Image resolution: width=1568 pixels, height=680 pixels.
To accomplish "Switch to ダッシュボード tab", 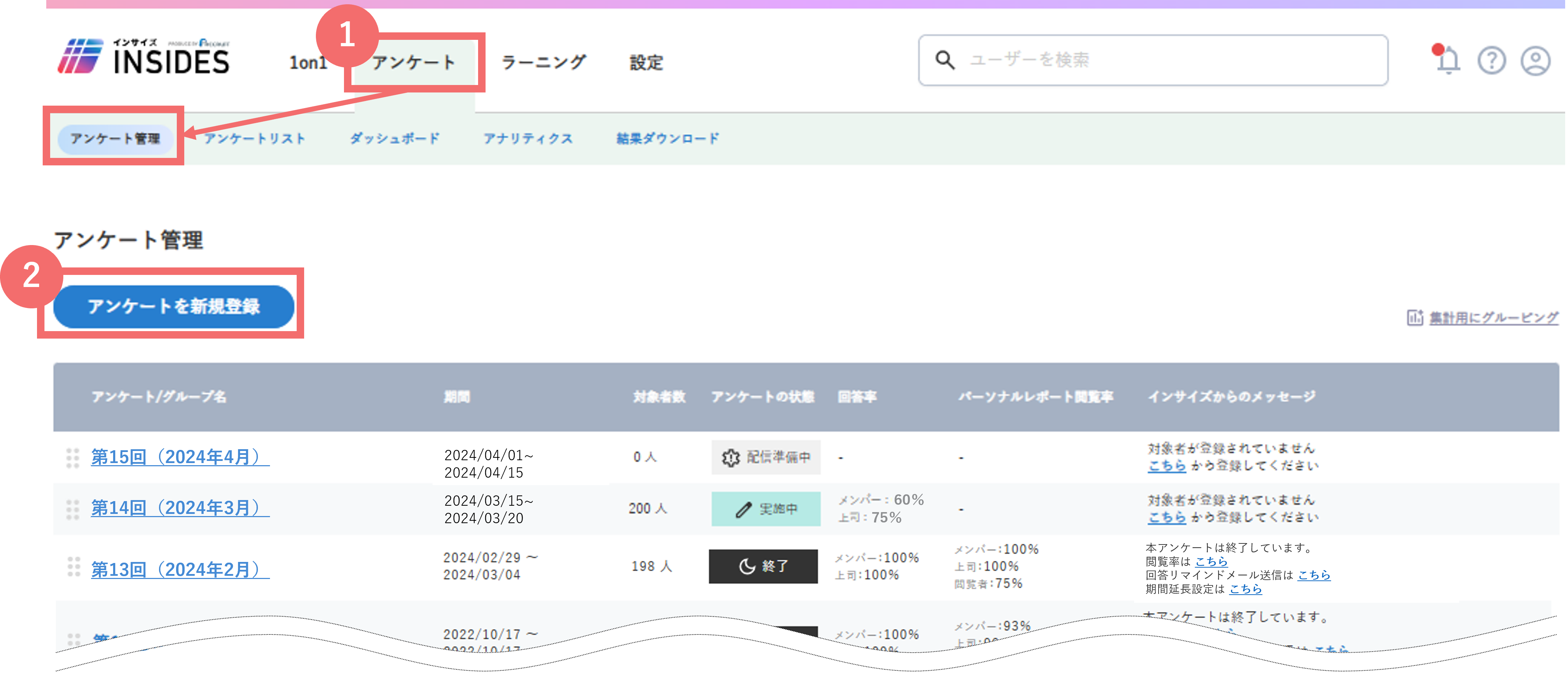I will [395, 138].
